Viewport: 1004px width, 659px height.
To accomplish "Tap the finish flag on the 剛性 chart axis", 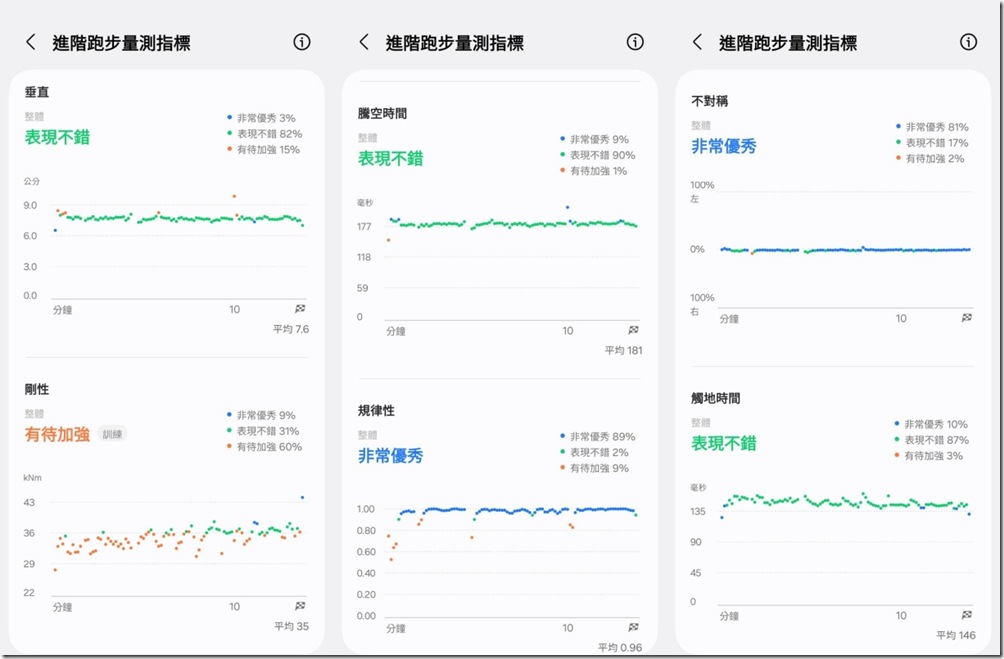I will click(300, 606).
